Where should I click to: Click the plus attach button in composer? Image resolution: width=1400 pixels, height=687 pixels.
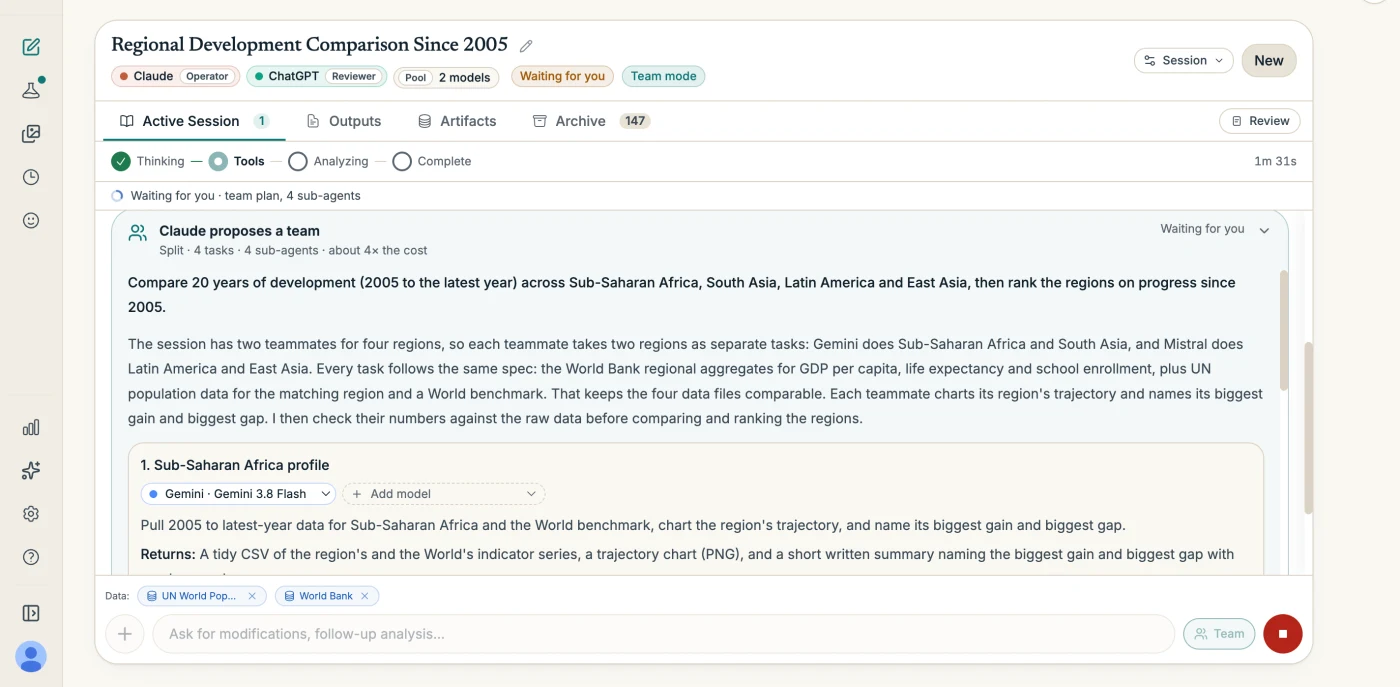click(125, 634)
